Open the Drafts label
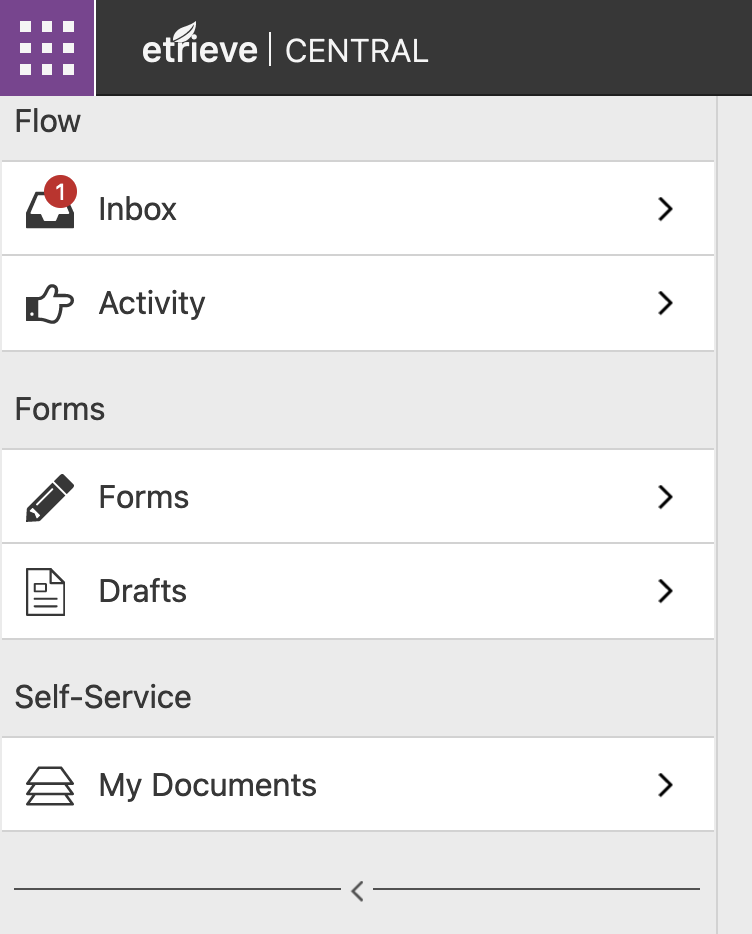 [x=143, y=591]
